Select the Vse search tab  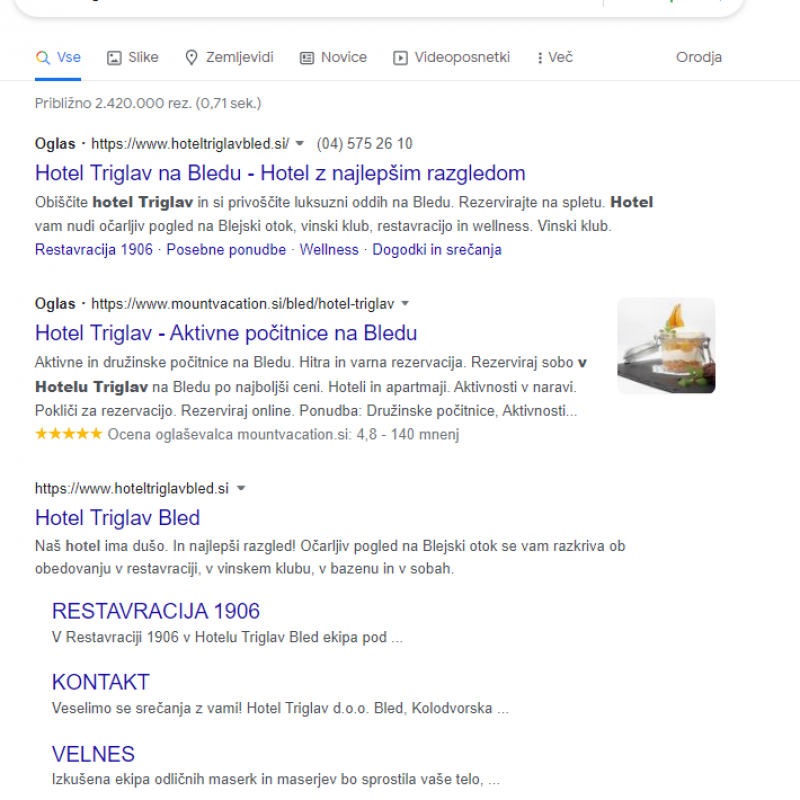58,57
